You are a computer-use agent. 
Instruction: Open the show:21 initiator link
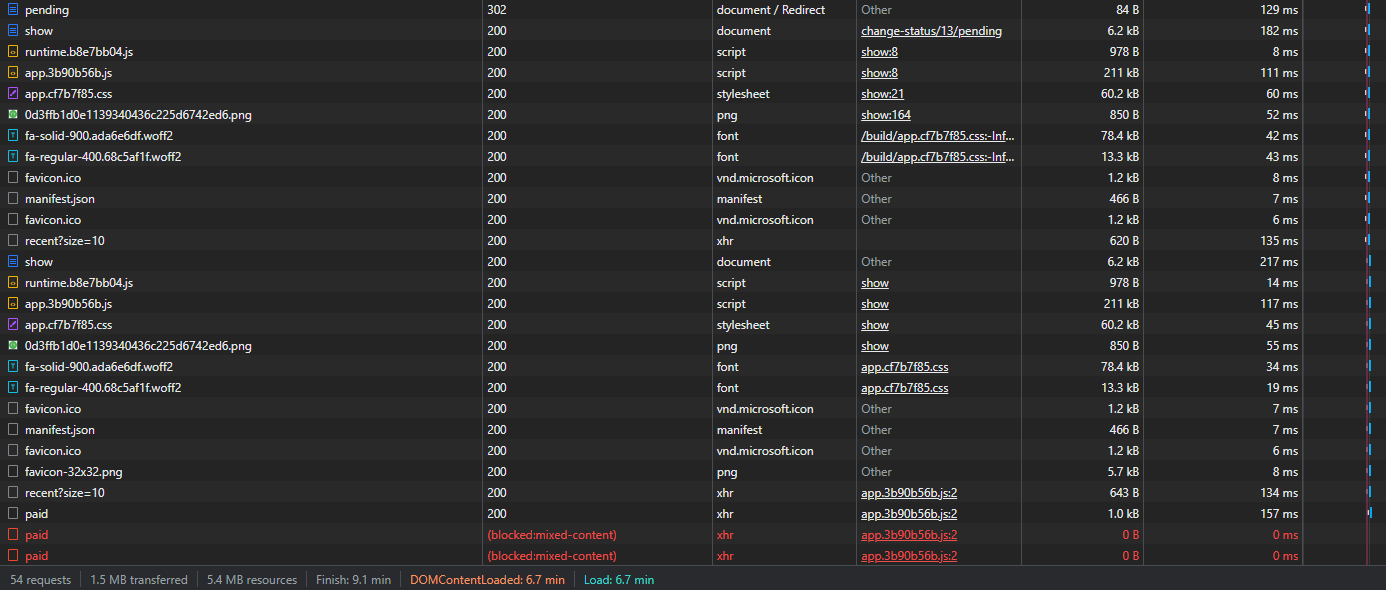pos(879,93)
